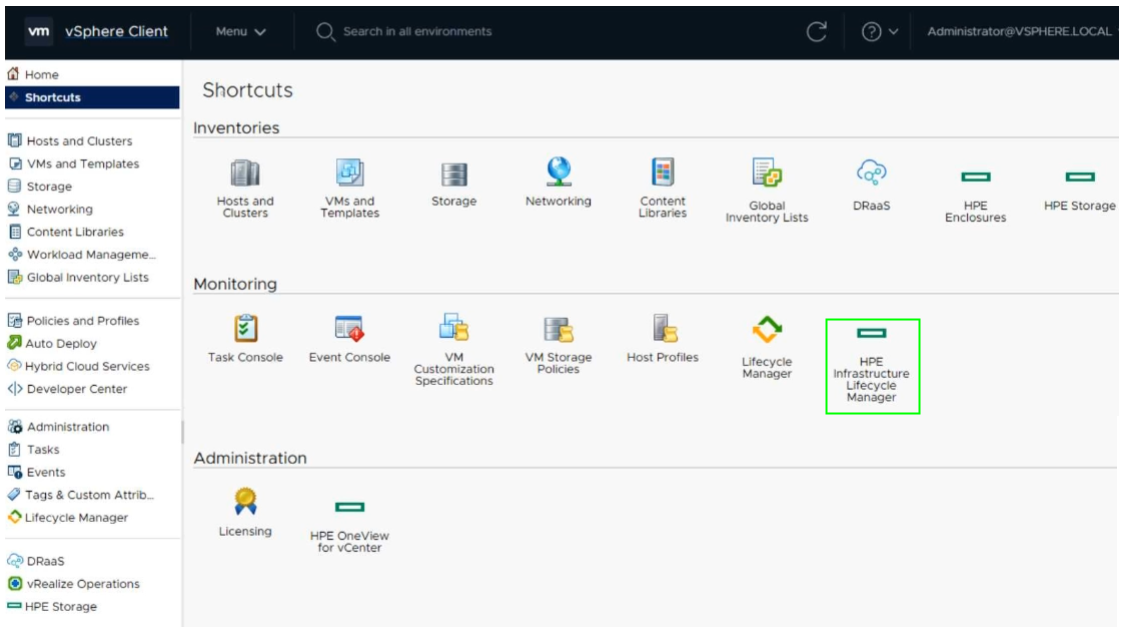Open Networking globe shortcut icon
Image resolution: width=1123 pixels, height=627 pixels.
point(559,172)
